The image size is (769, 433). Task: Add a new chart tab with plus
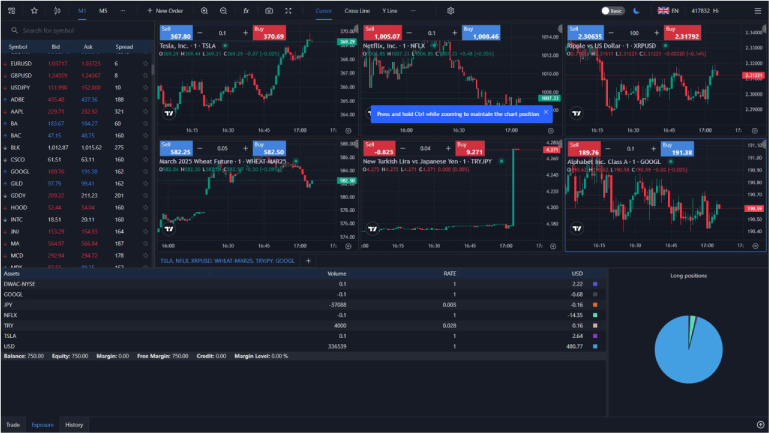point(308,261)
